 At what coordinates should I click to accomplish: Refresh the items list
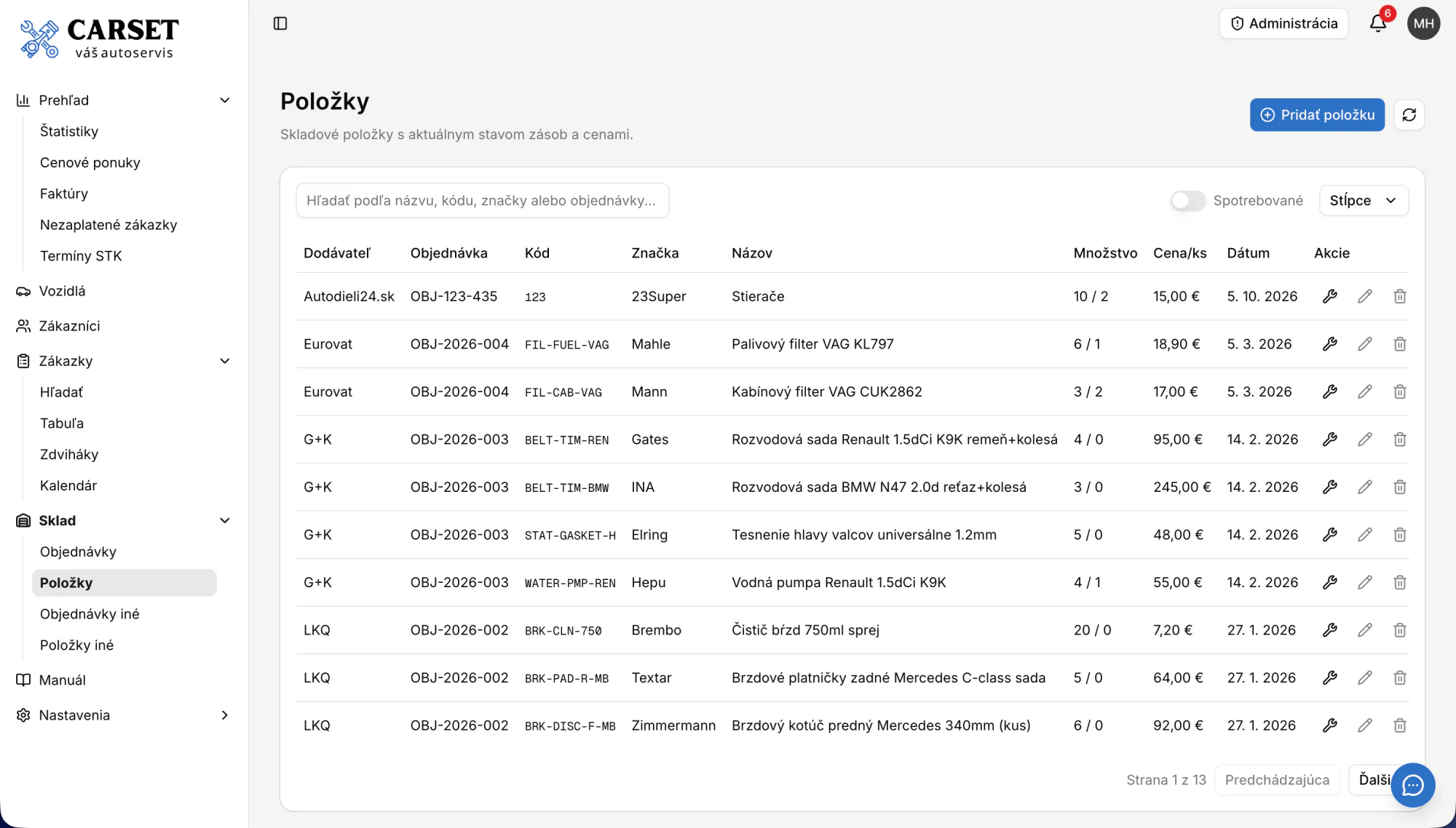point(1409,115)
